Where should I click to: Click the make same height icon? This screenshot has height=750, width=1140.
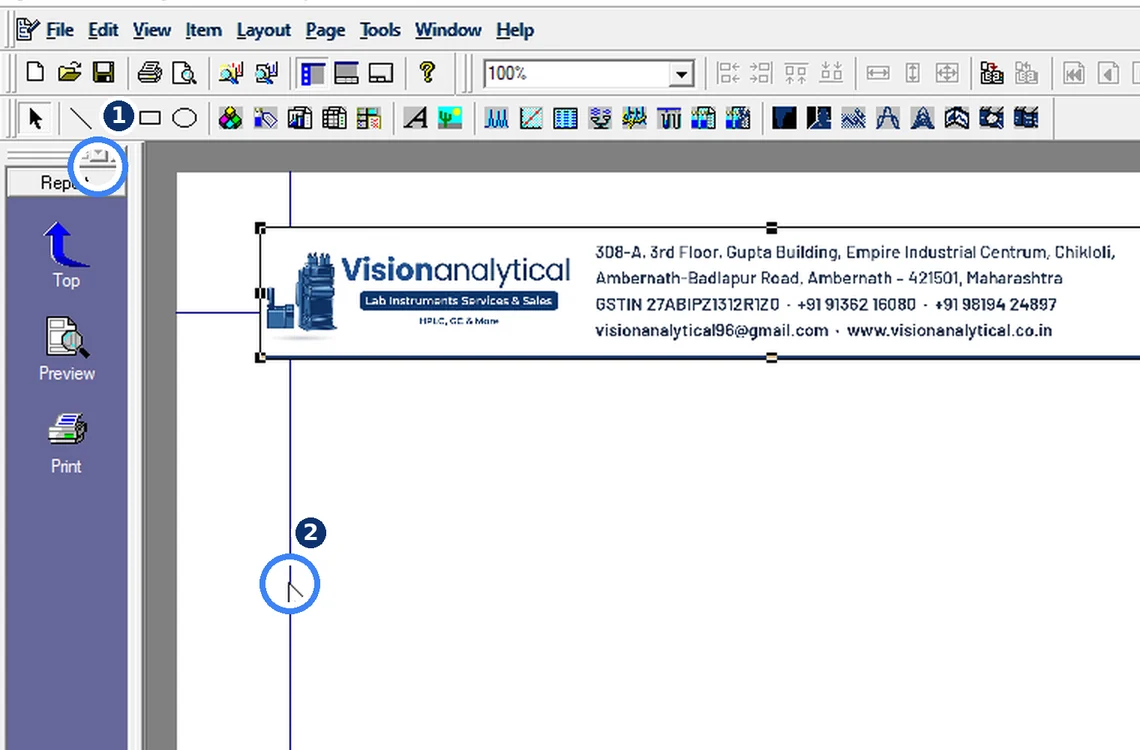912,73
